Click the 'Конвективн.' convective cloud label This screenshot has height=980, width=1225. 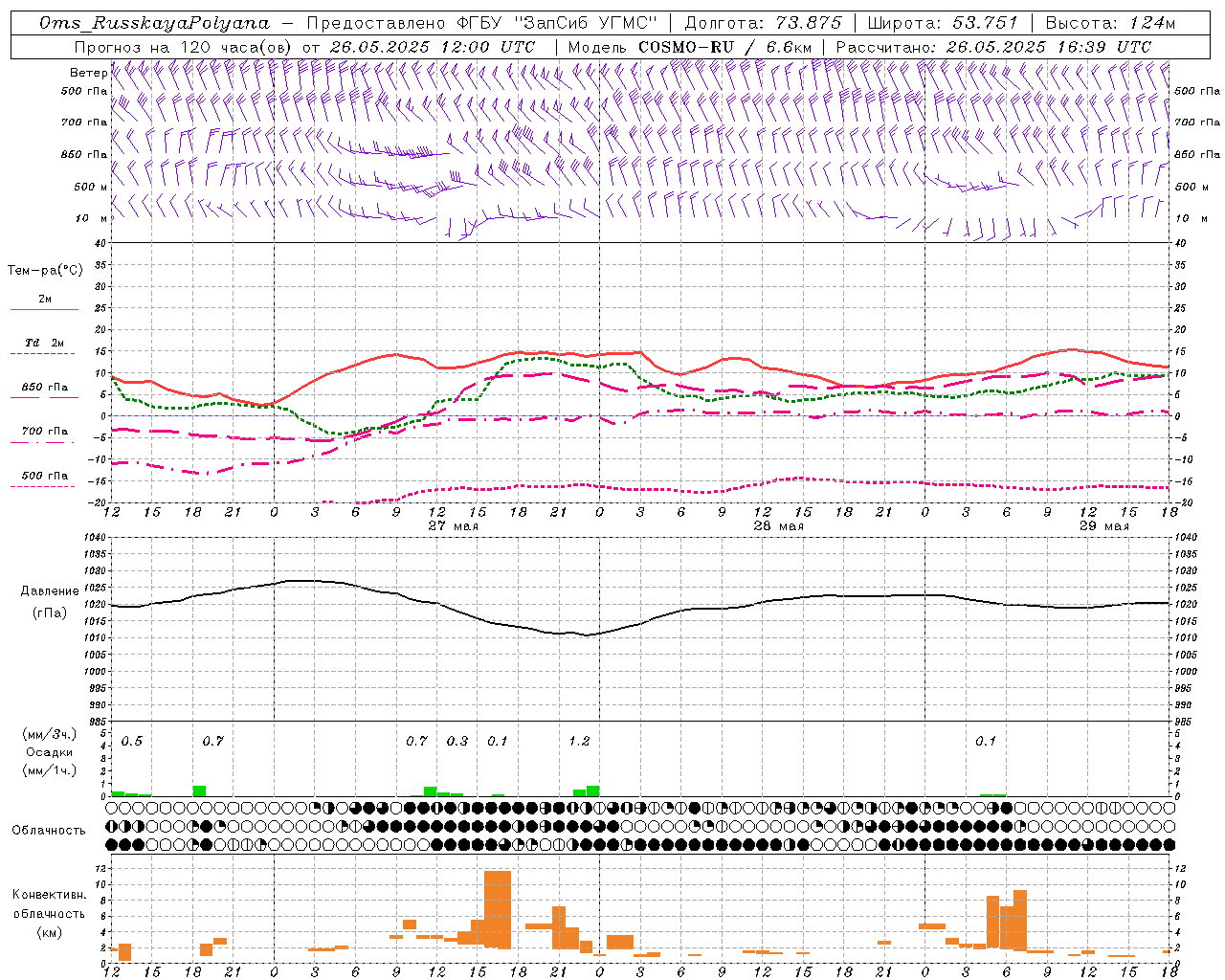(49, 895)
